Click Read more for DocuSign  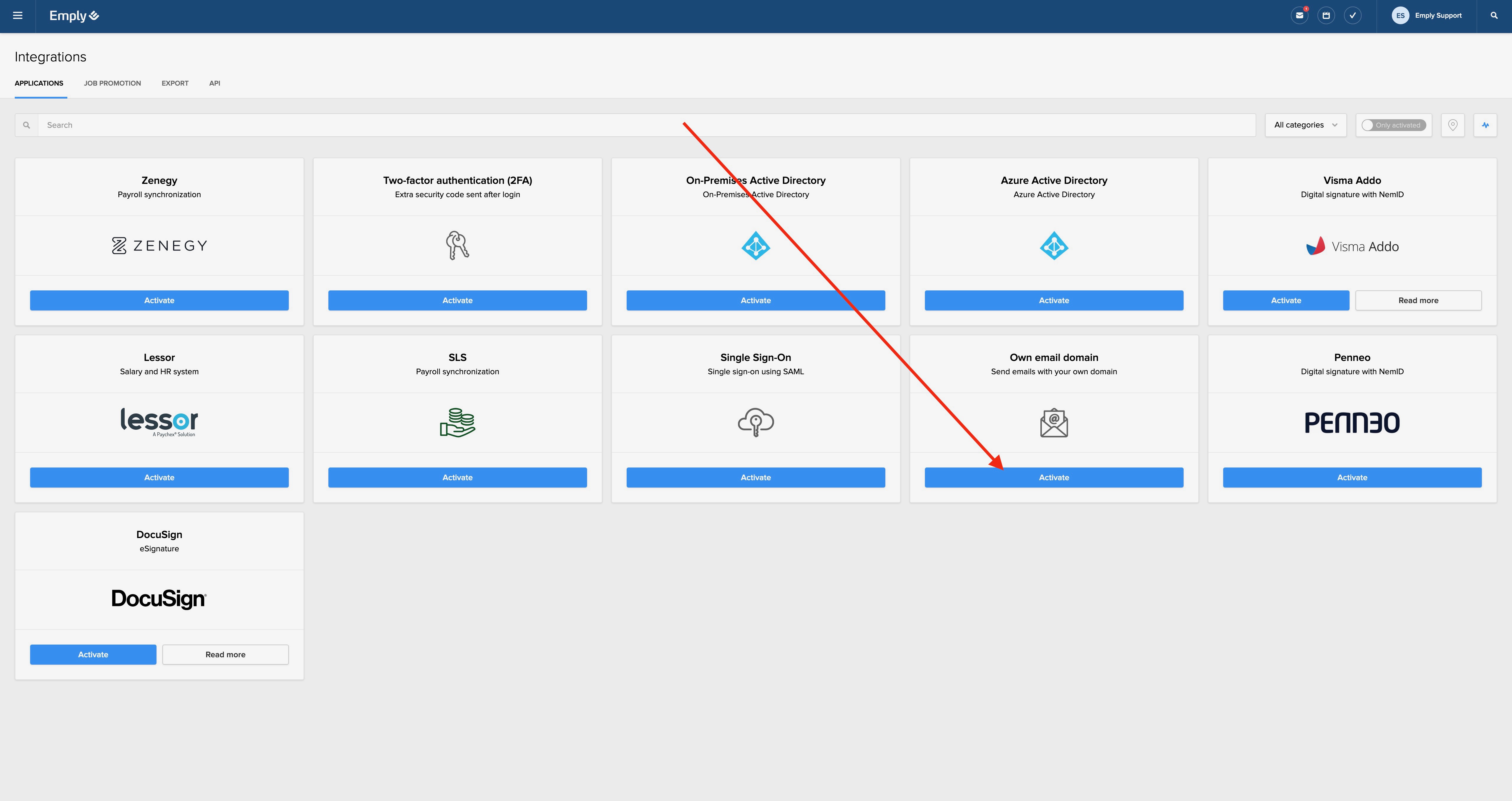(x=225, y=655)
